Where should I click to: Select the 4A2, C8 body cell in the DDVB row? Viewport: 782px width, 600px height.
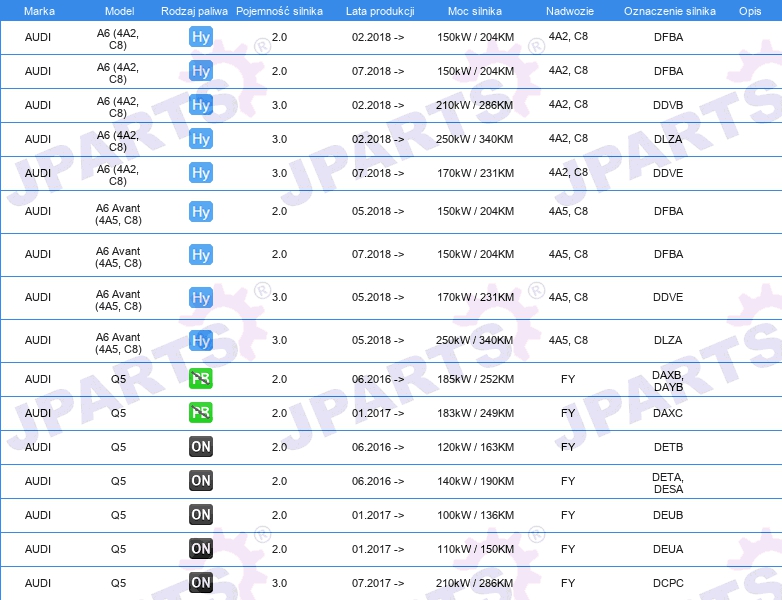[568, 104]
